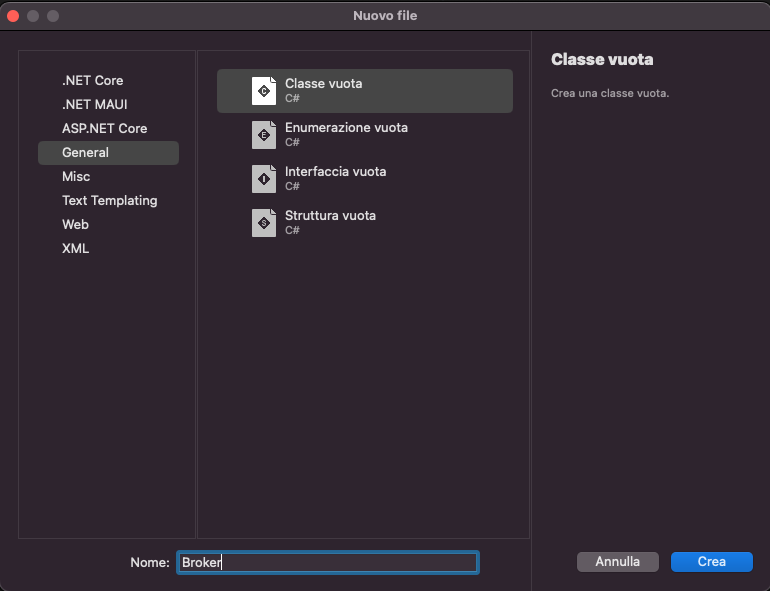This screenshot has width=770, height=591.
Task: Click the Struttura vuota label text
Action: coord(330,216)
